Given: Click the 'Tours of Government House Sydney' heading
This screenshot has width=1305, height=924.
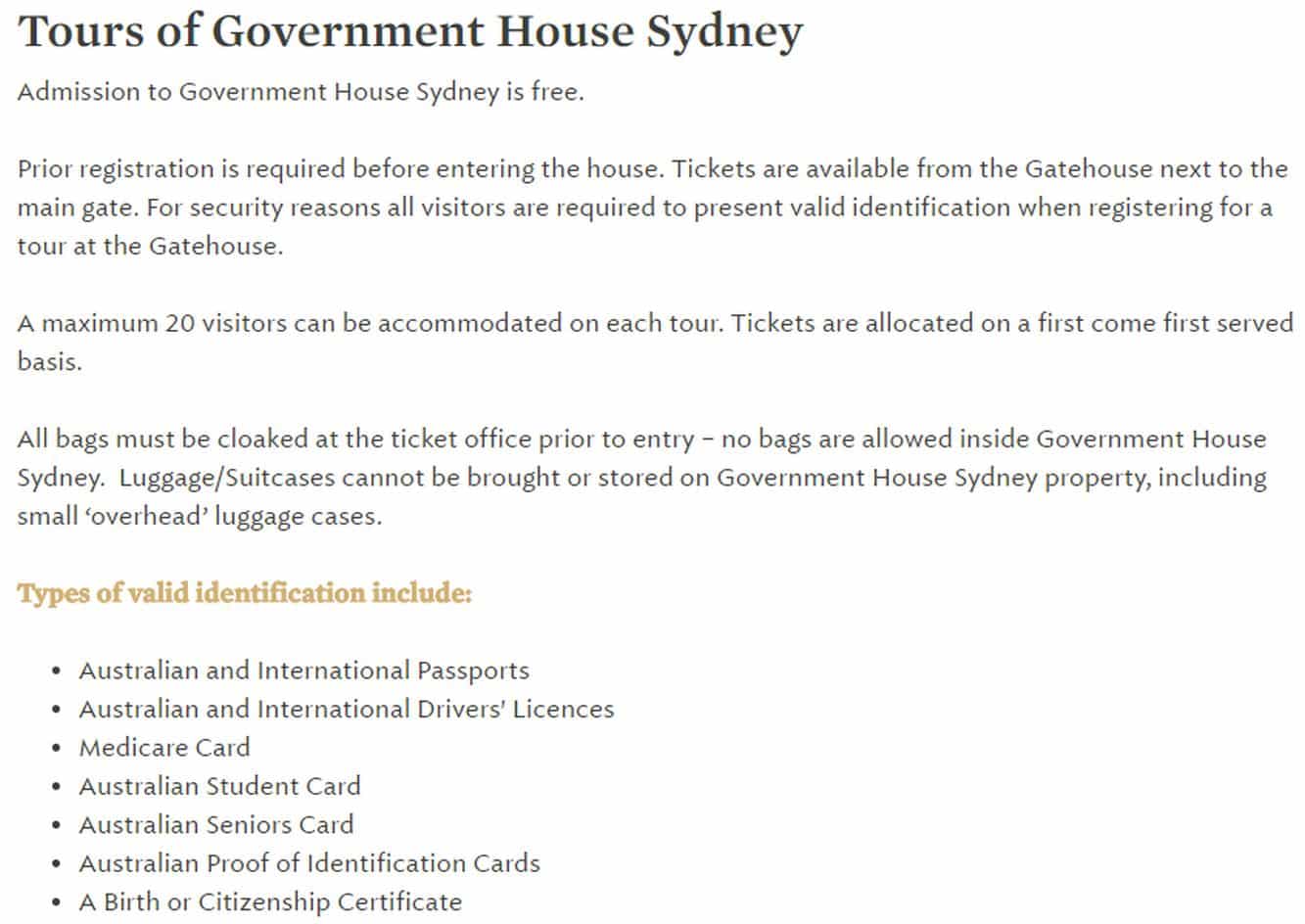Looking at the screenshot, I should [410, 32].
